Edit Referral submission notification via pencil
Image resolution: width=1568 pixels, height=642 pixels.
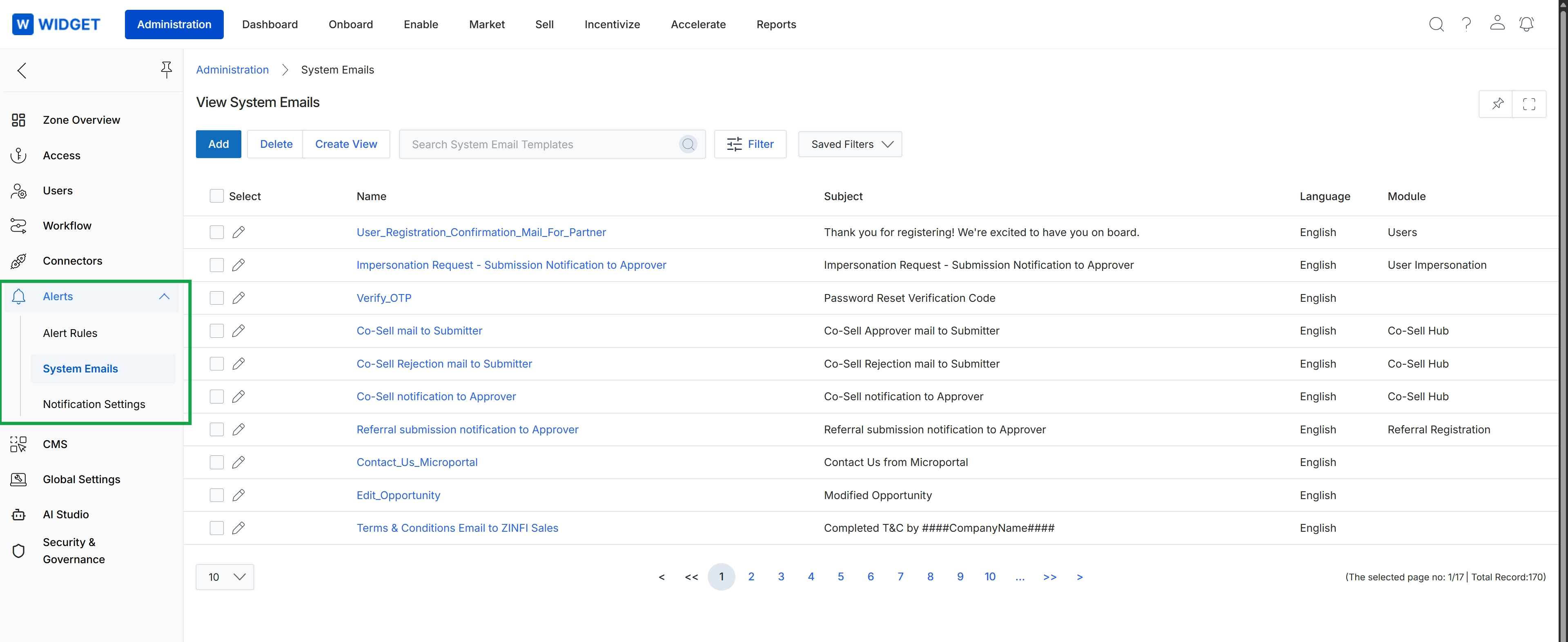[x=238, y=430]
